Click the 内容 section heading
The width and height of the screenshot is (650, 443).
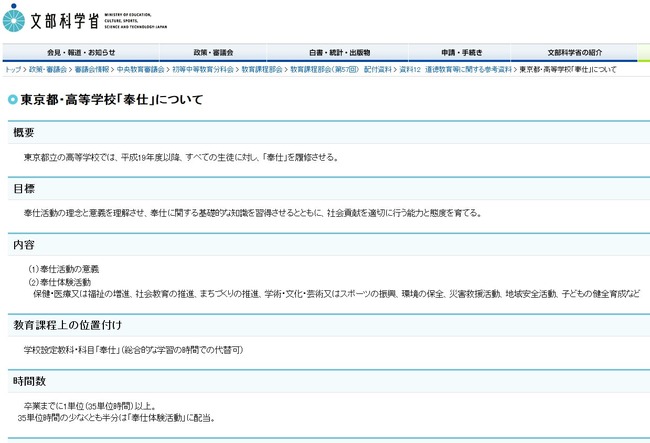pyautogui.click(x=24, y=244)
